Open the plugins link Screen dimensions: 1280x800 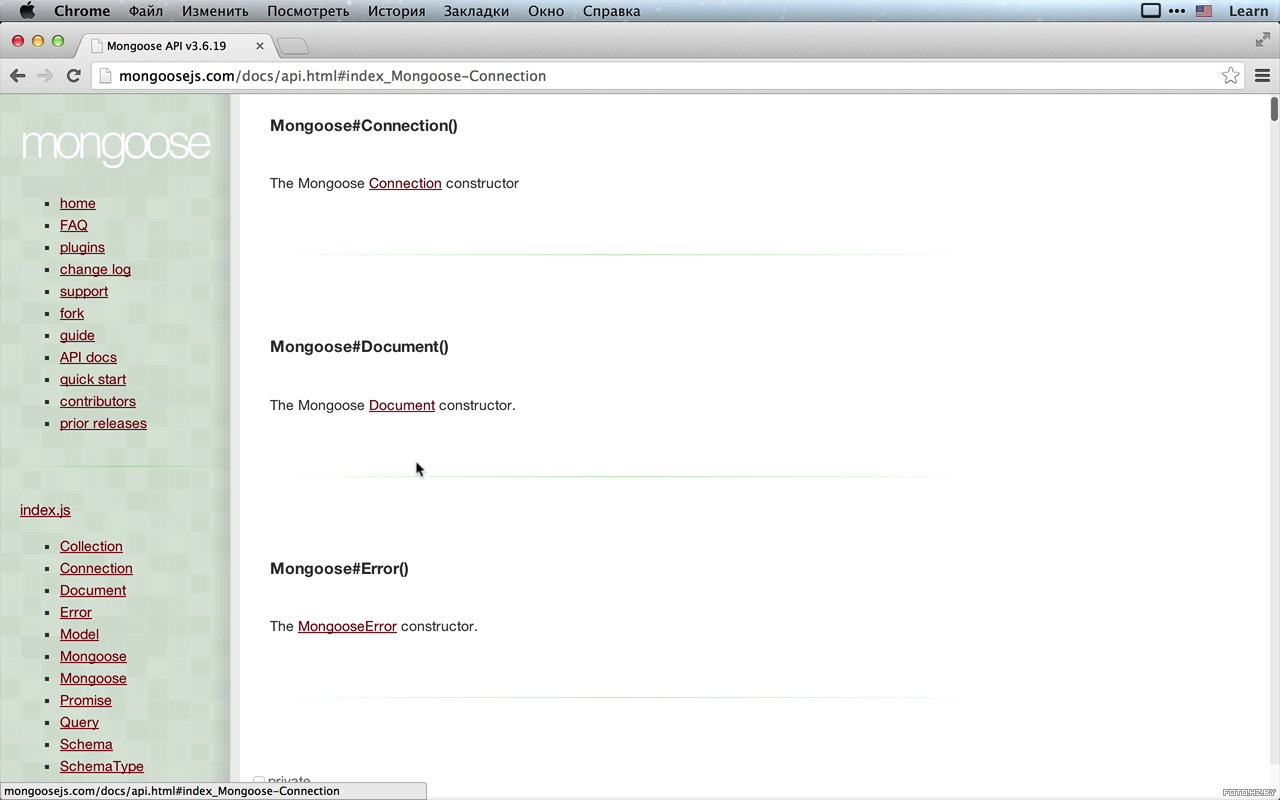(x=82, y=247)
